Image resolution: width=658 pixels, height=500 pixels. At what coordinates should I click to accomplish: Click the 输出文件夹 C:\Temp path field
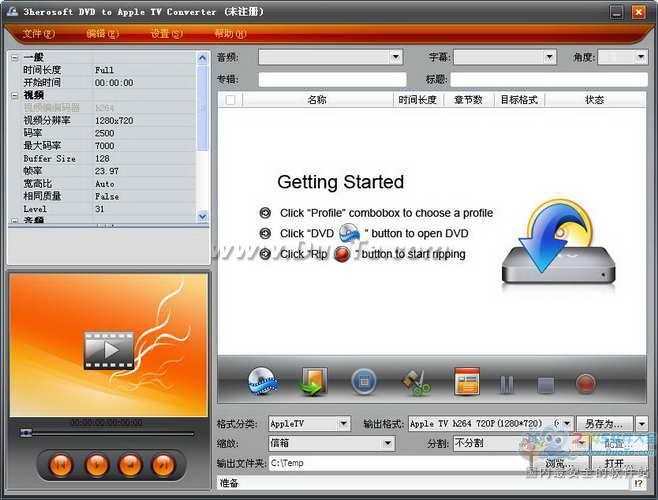[x=400, y=463]
